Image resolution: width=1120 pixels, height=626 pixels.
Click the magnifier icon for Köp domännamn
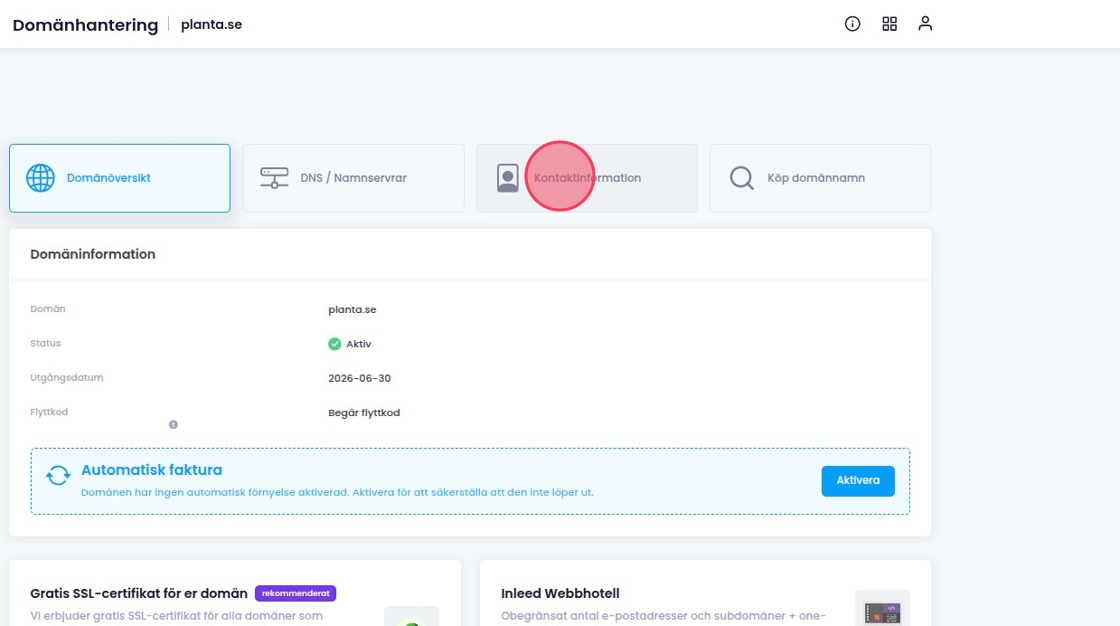click(741, 178)
